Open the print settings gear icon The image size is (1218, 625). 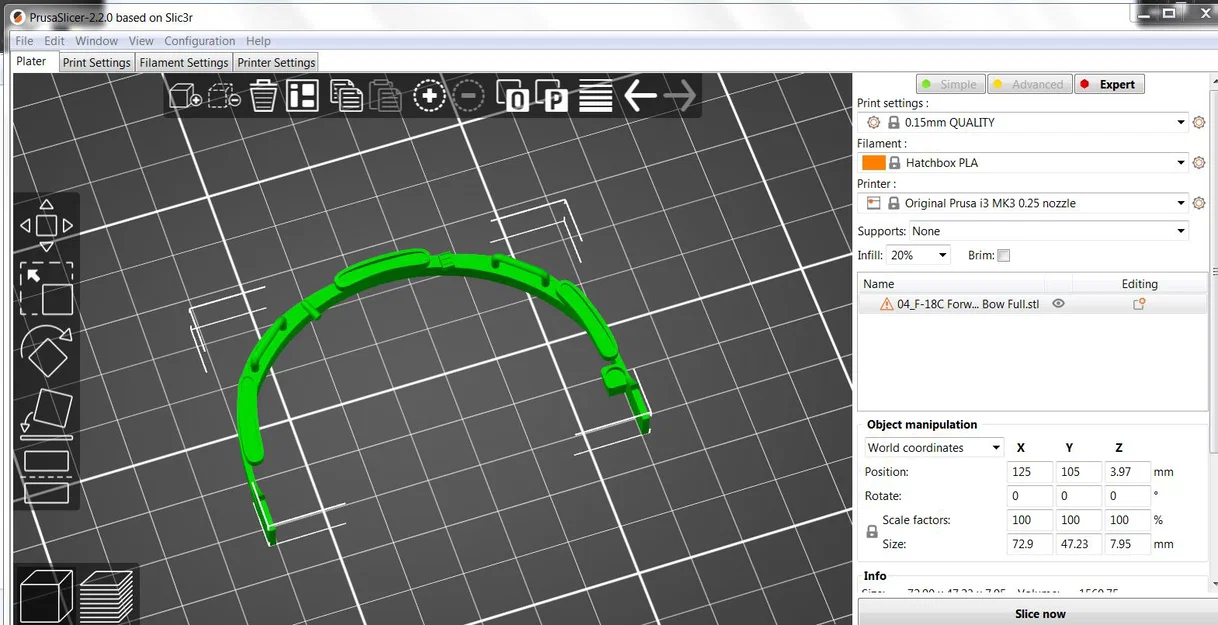pos(1199,122)
